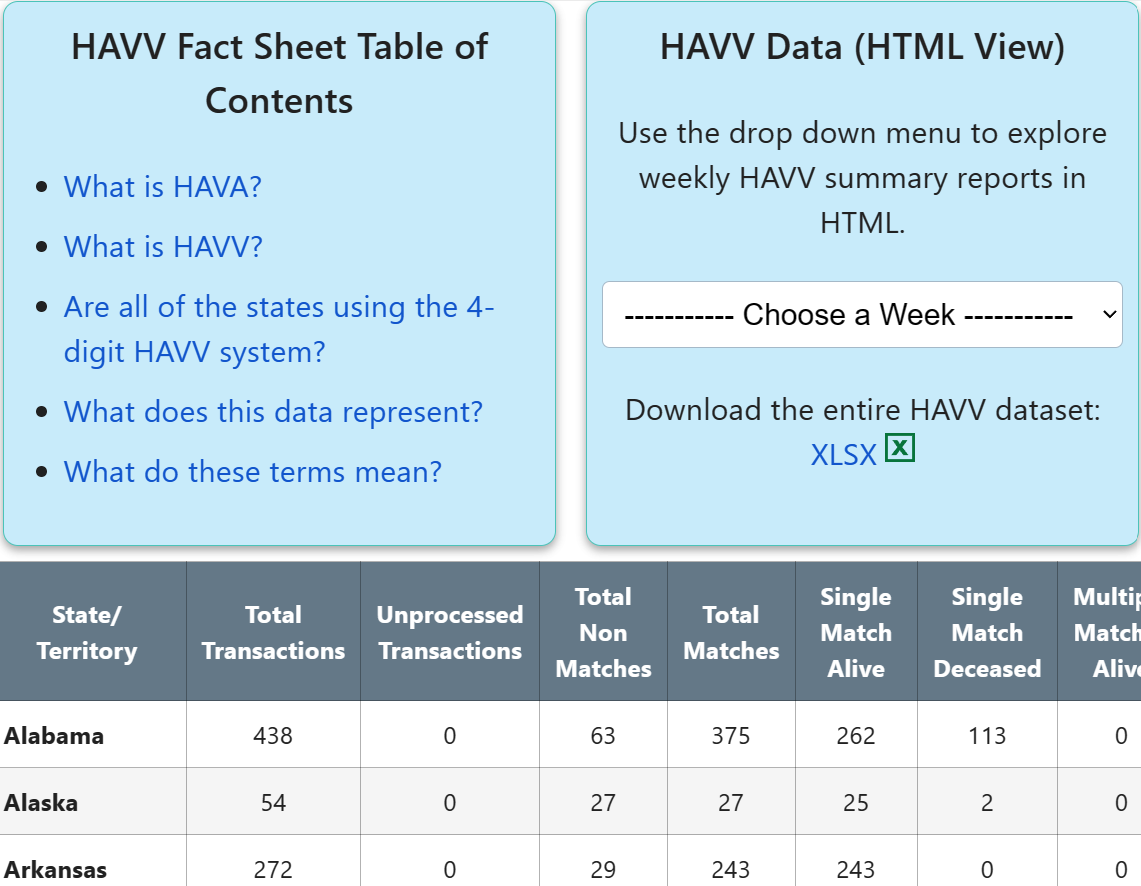1141x886 pixels.
Task: Click the dropdown chevron arrow
Action: [x=1109, y=314]
